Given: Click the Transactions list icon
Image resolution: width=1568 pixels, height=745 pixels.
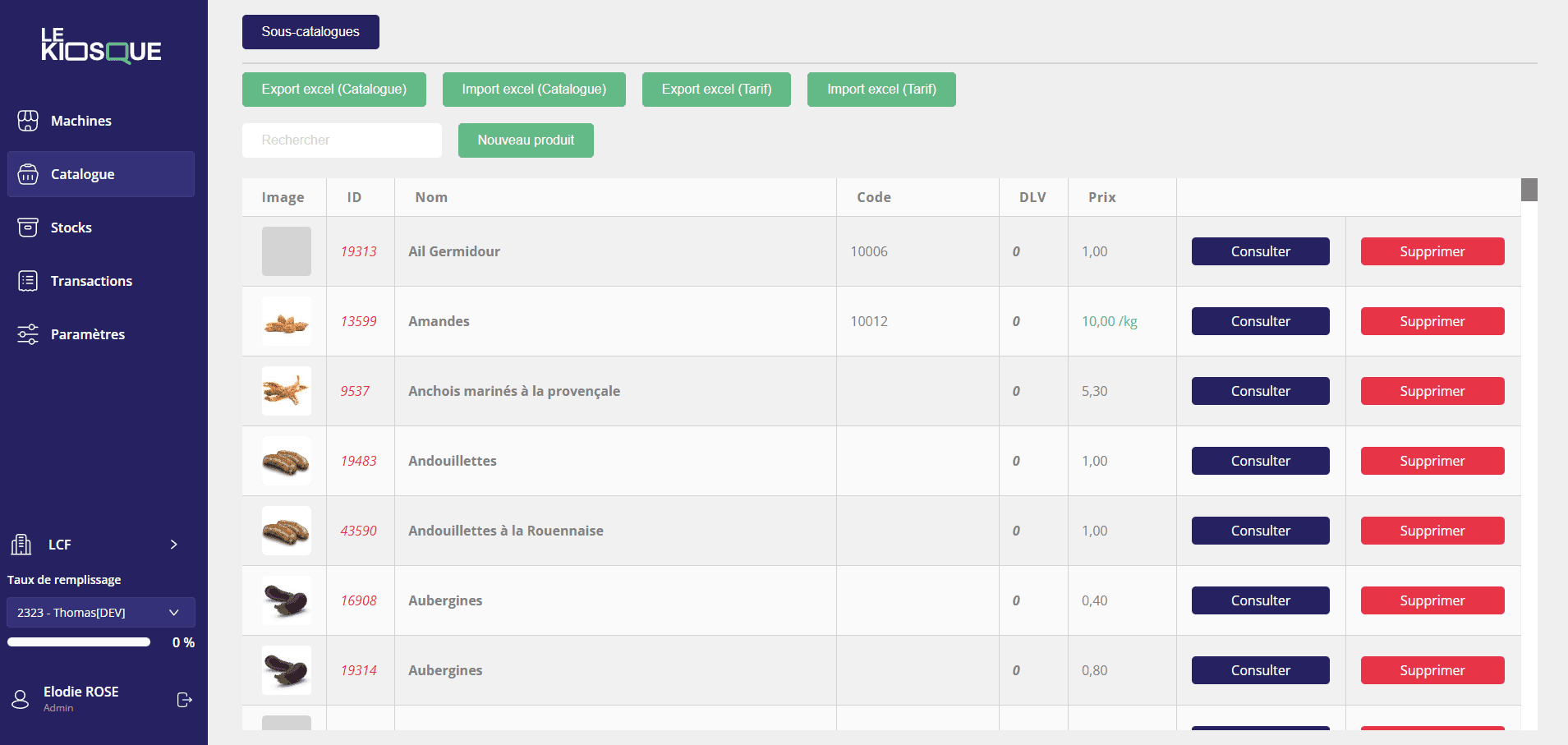Looking at the screenshot, I should [x=28, y=281].
